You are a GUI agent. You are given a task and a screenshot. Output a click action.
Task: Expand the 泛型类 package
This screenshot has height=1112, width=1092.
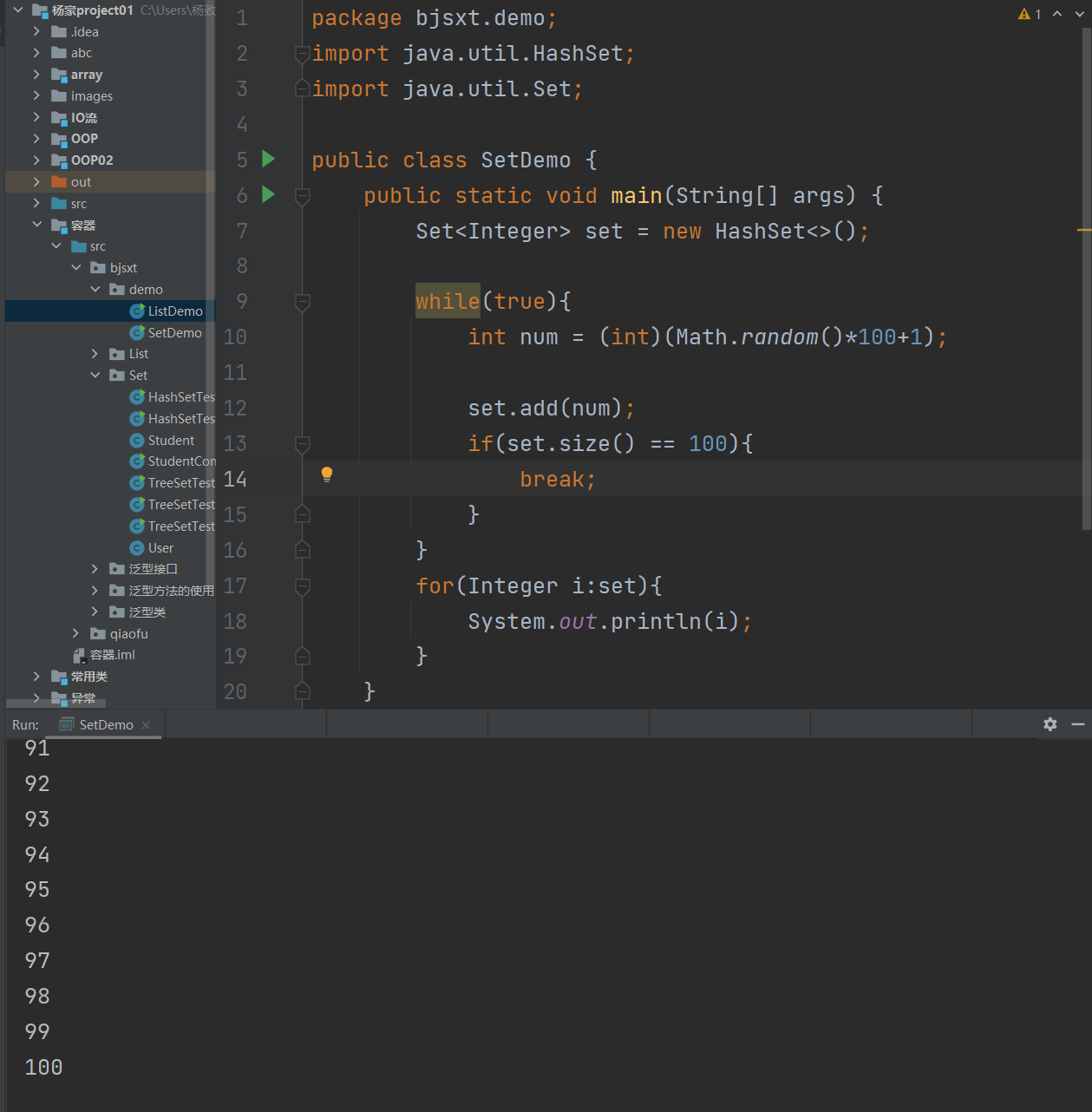(x=95, y=612)
